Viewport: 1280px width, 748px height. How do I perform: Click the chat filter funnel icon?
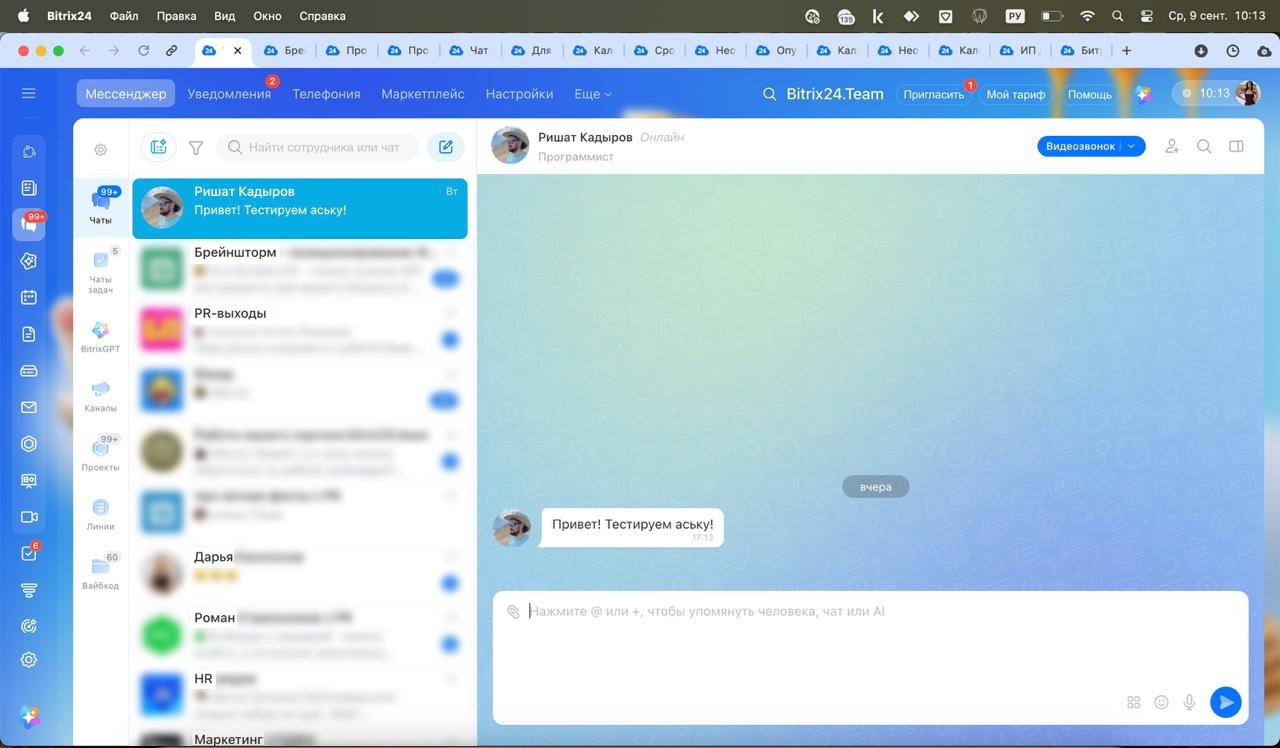pyautogui.click(x=196, y=147)
